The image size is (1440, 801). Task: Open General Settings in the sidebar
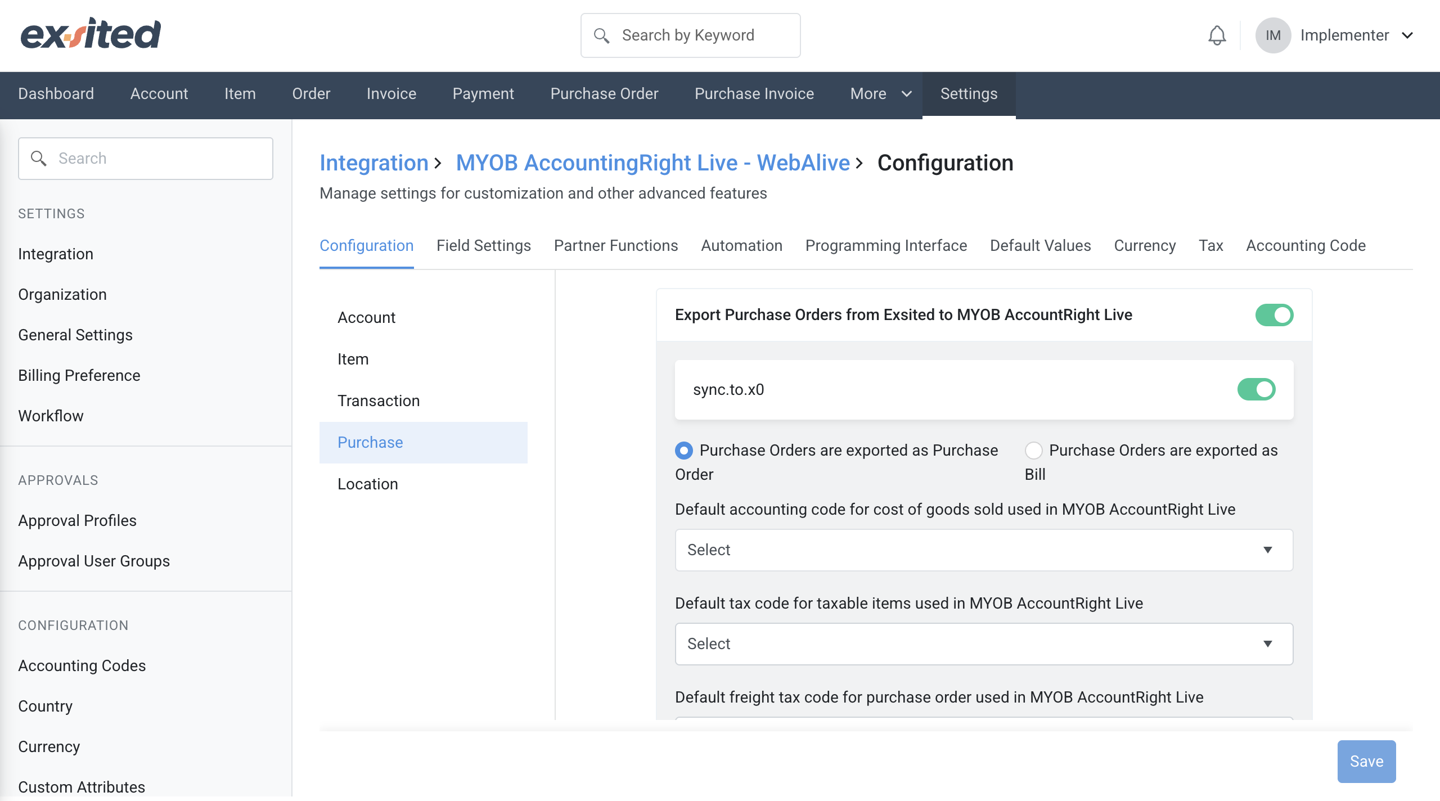pos(75,335)
